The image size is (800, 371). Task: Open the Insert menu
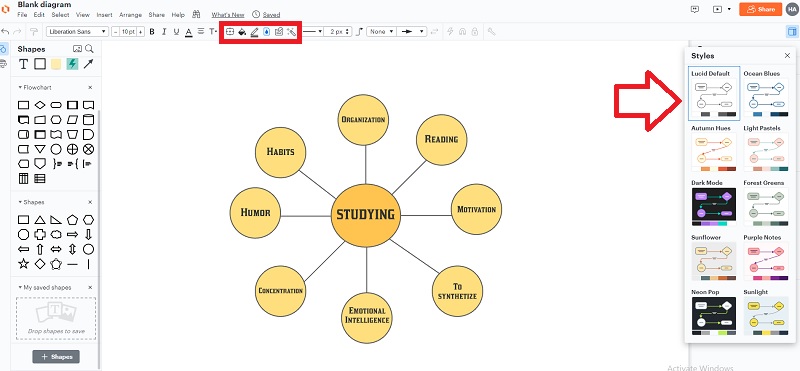click(105, 15)
